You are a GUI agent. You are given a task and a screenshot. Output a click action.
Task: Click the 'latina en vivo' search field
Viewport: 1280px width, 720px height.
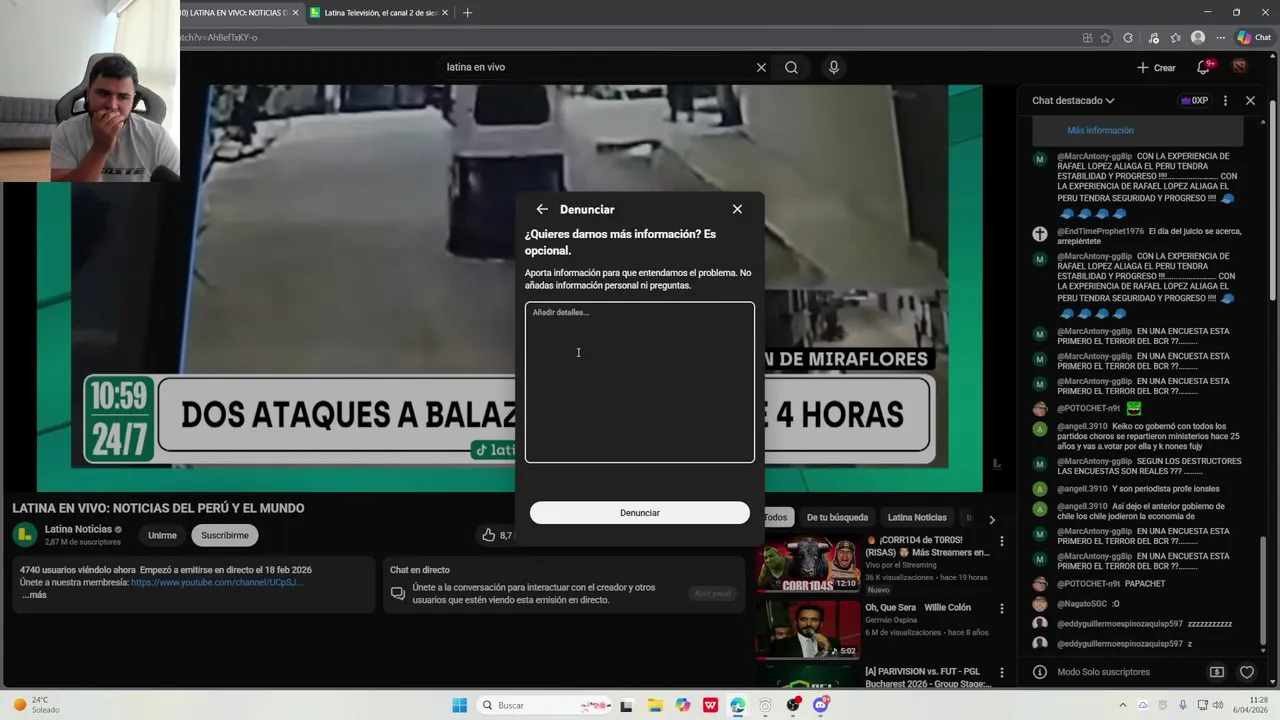(x=595, y=67)
